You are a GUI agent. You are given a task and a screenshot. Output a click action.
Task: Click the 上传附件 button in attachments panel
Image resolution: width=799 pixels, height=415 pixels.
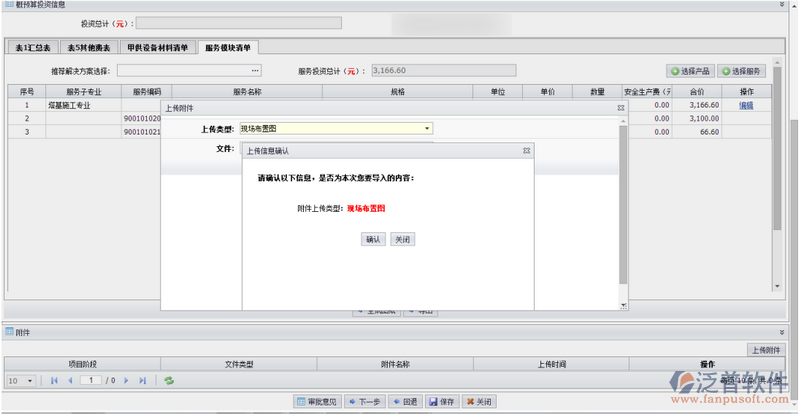(765, 349)
